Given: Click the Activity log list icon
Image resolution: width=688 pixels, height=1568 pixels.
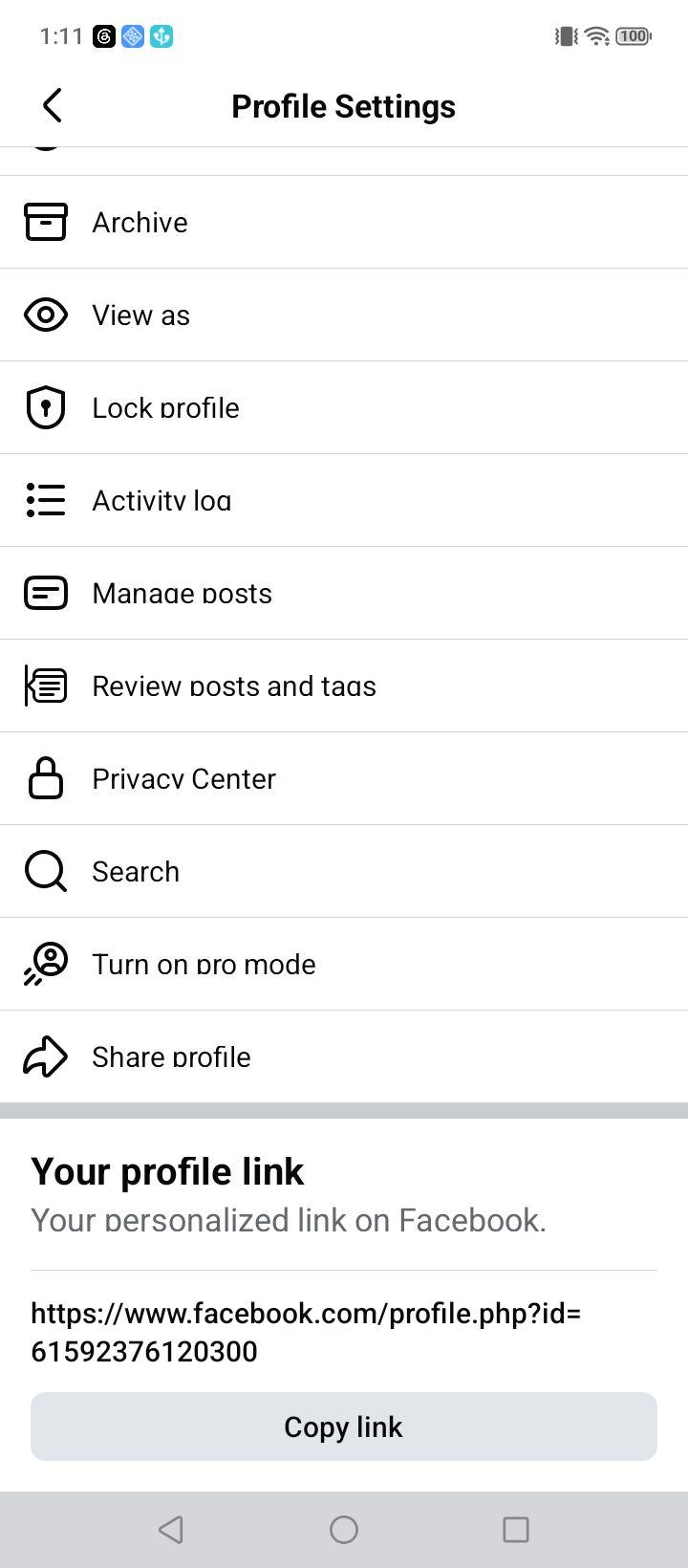Looking at the screenshot, I should pyautogui.click(x=46, y=500).
